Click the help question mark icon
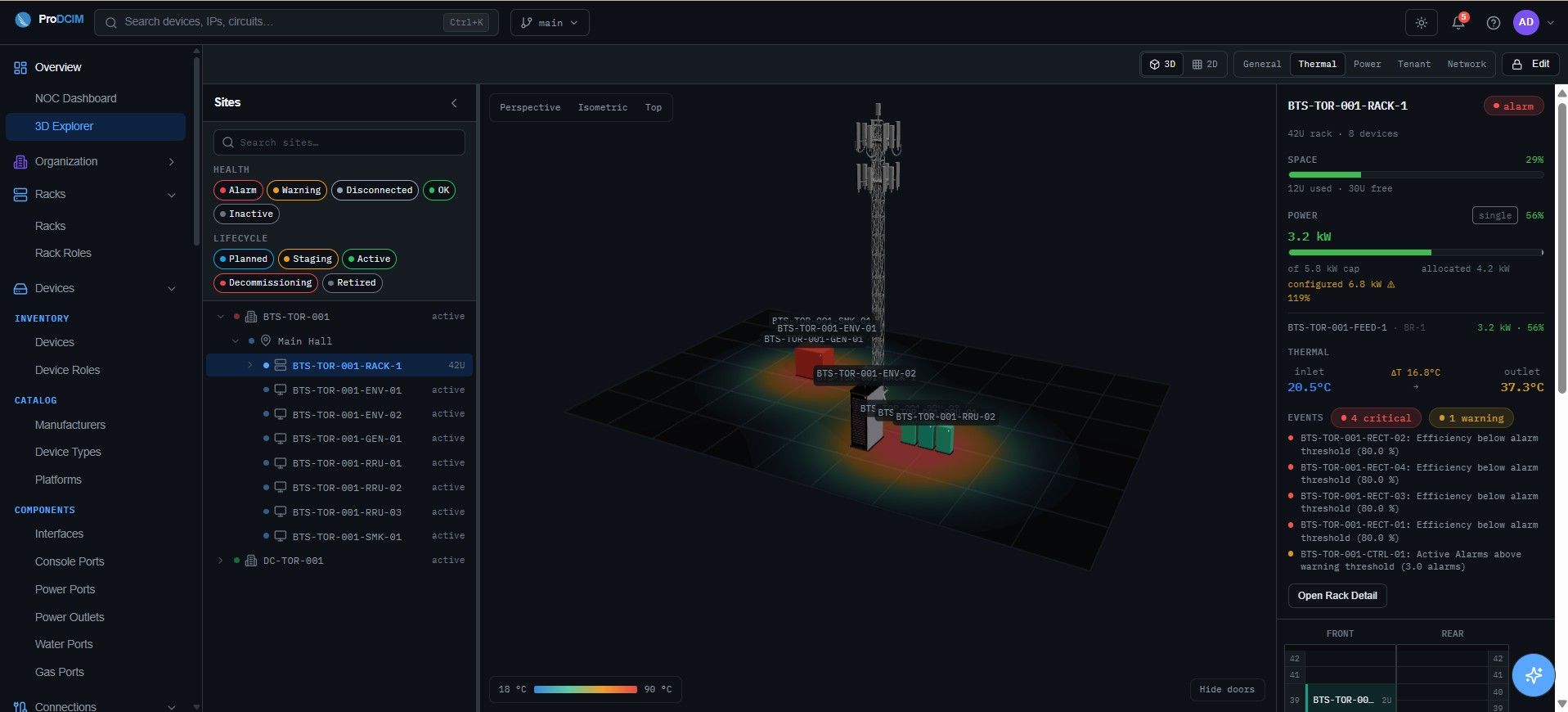The height and width of the screenshot is (712, 1568). tap(1494, 23)
